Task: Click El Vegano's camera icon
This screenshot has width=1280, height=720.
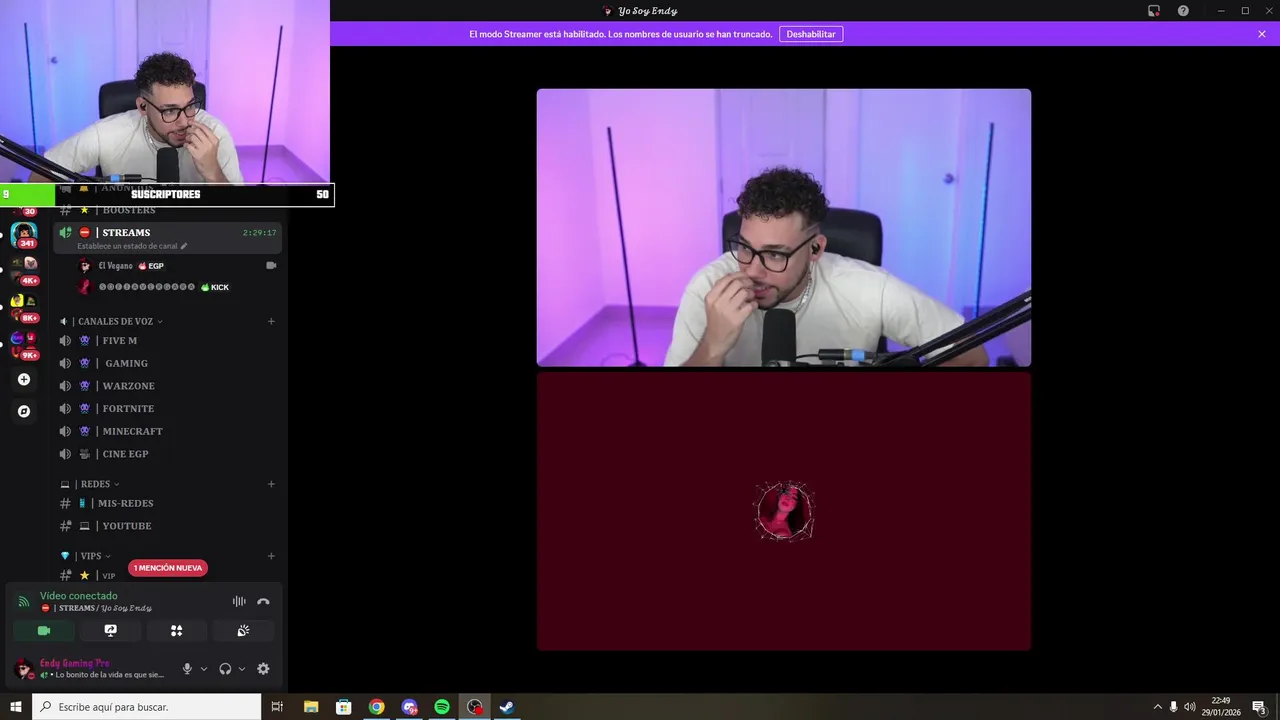Action: tap(271, 266)
